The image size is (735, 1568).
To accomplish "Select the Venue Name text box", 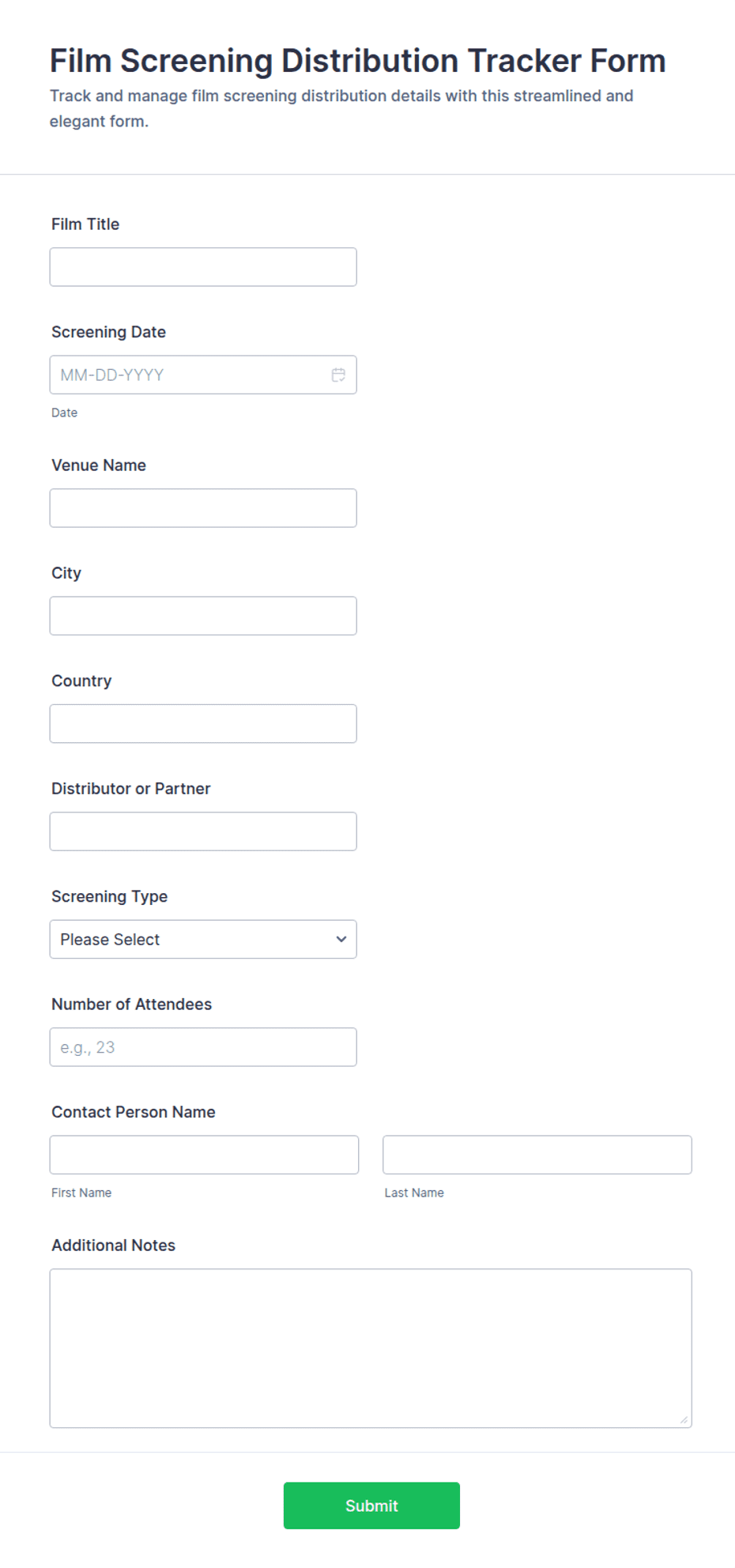I will click(x=203, y=508).
